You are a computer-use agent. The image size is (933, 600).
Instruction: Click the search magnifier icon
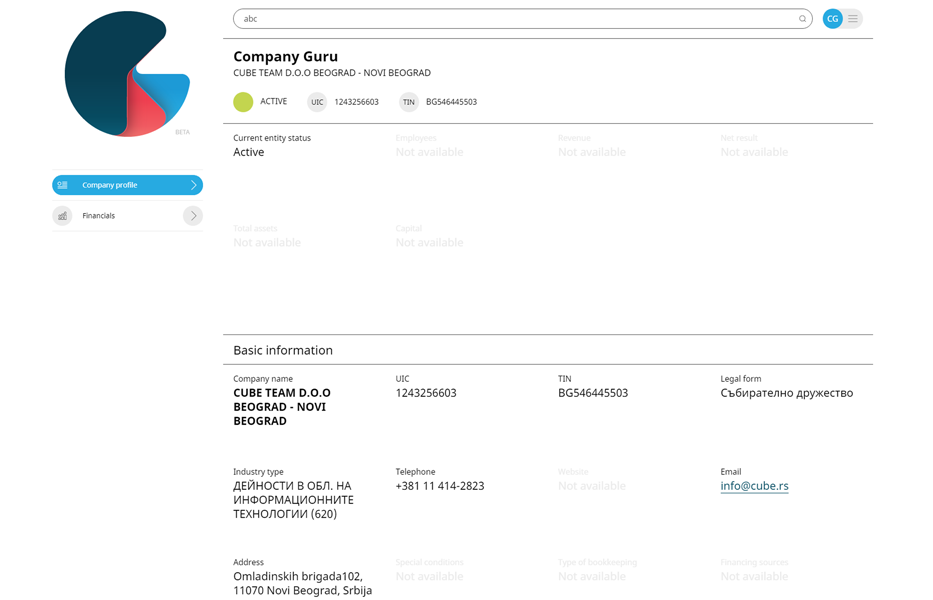point(802,19)
